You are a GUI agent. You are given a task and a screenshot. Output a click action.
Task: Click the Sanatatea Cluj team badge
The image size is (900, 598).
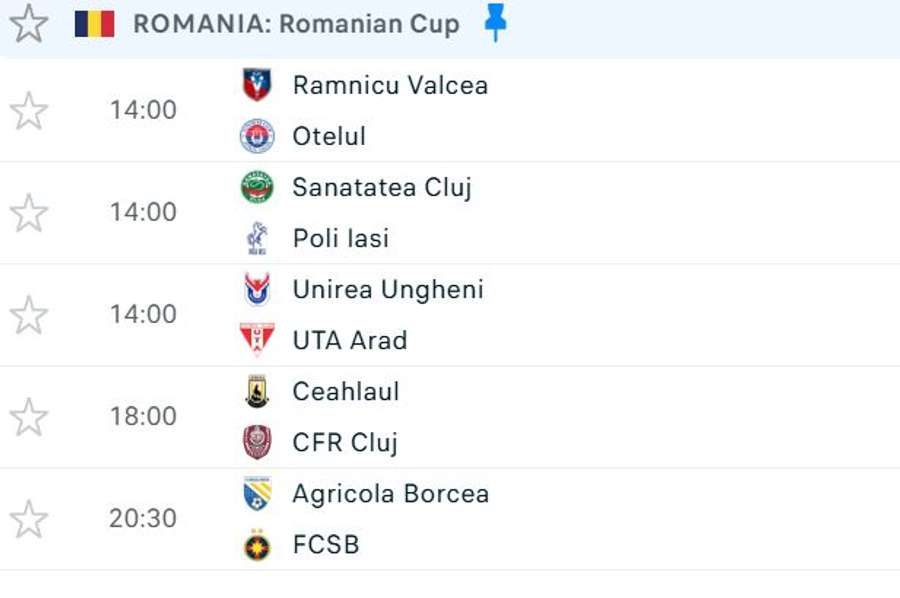click(257, 187)
